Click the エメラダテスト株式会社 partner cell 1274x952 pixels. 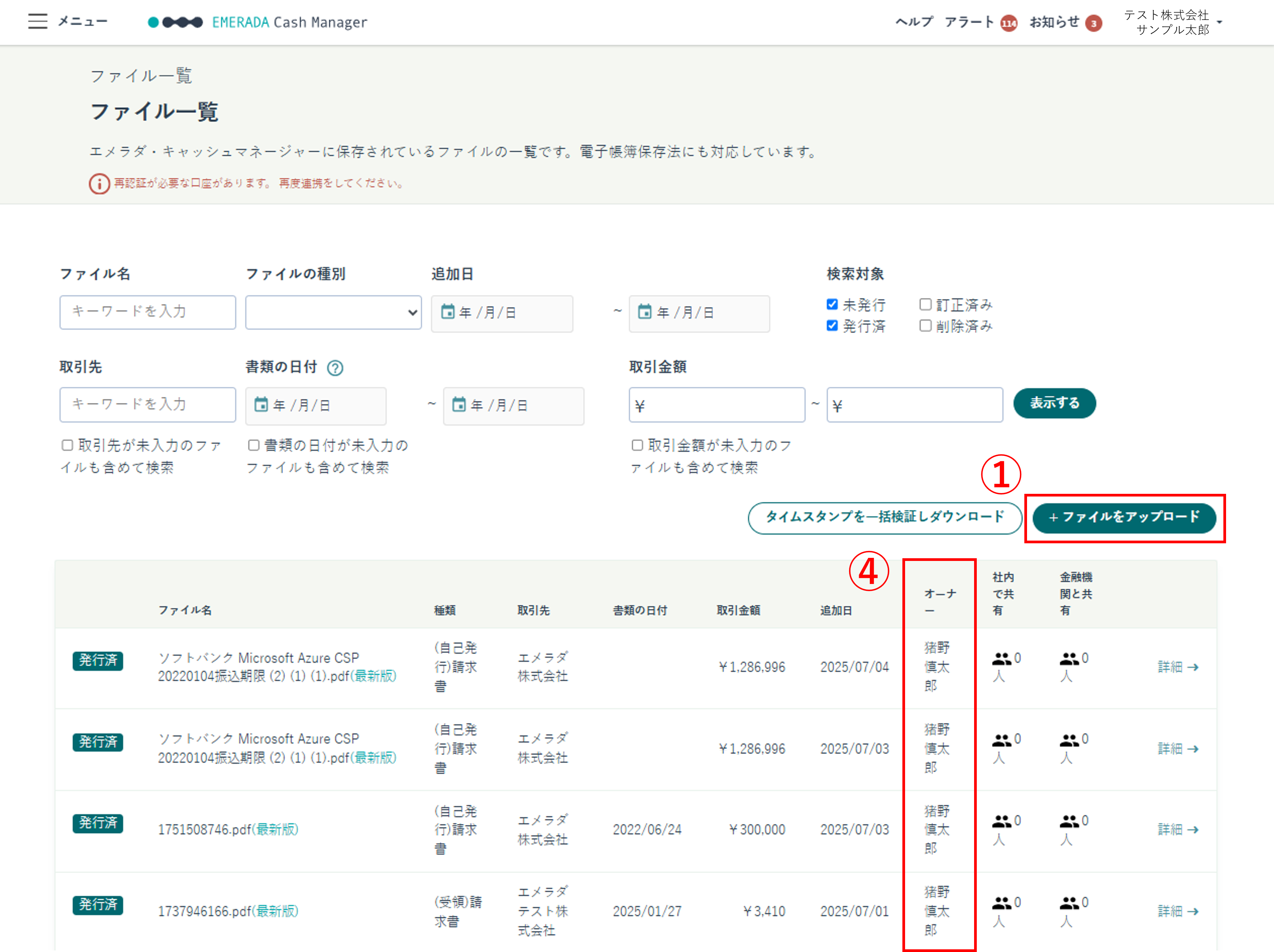pos(543,911)
